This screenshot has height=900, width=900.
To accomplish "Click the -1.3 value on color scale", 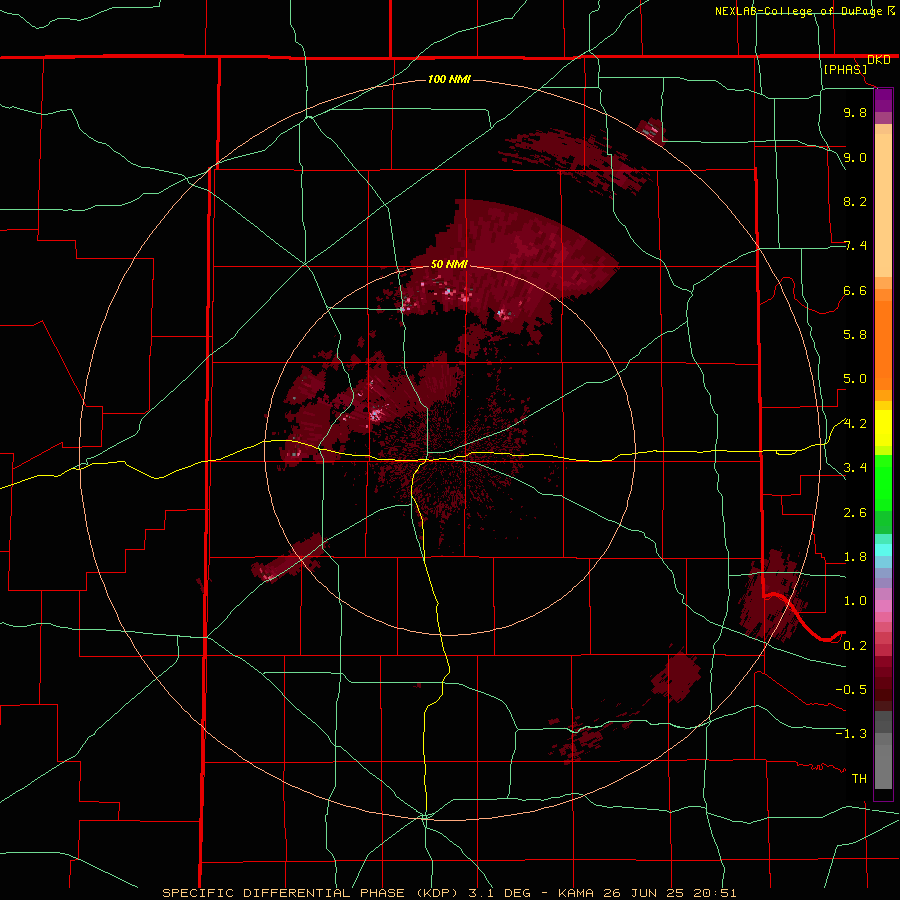I will [x=851, y=734].
